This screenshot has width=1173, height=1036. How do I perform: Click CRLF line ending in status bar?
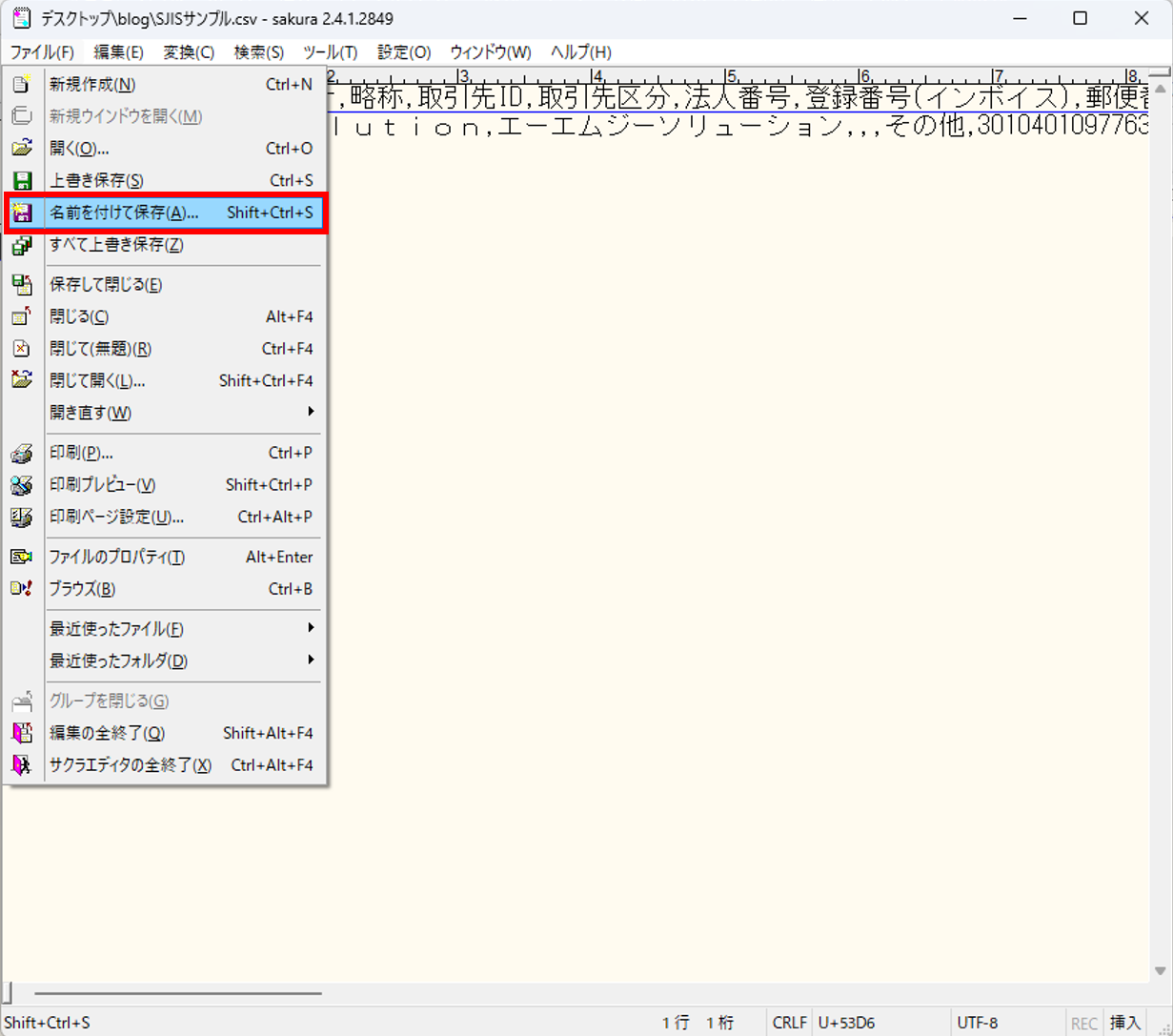click(x=789, y=1023)
